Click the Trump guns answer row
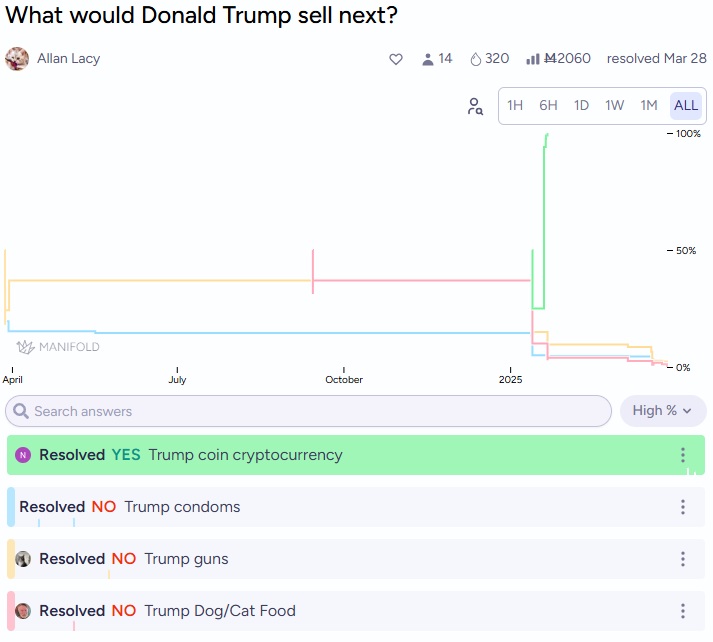Image resolution: width=713 pixels, height=642 pixels. [x=356, y=559]
